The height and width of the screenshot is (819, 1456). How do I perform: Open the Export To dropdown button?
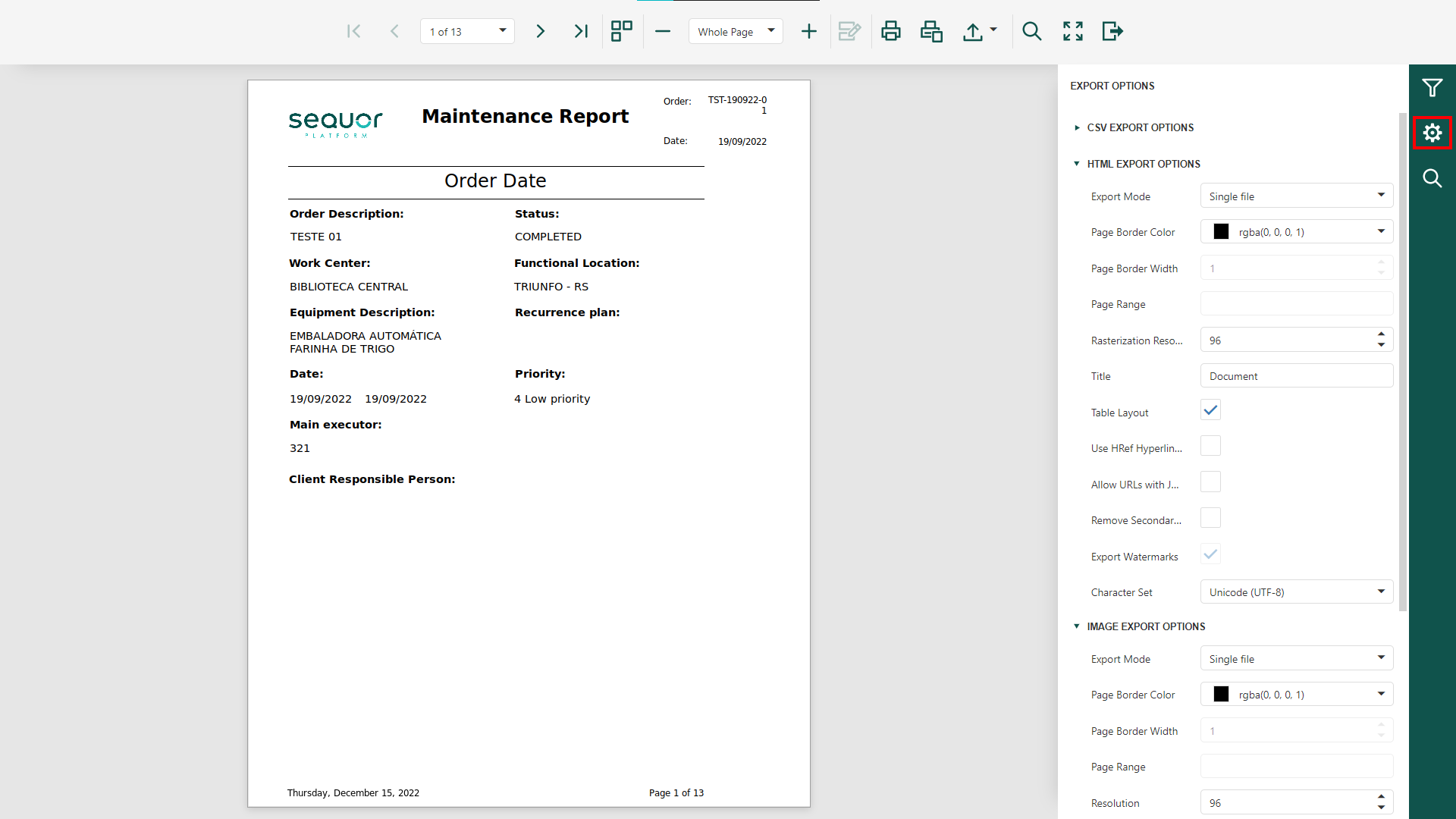click(x=980, y=31)
